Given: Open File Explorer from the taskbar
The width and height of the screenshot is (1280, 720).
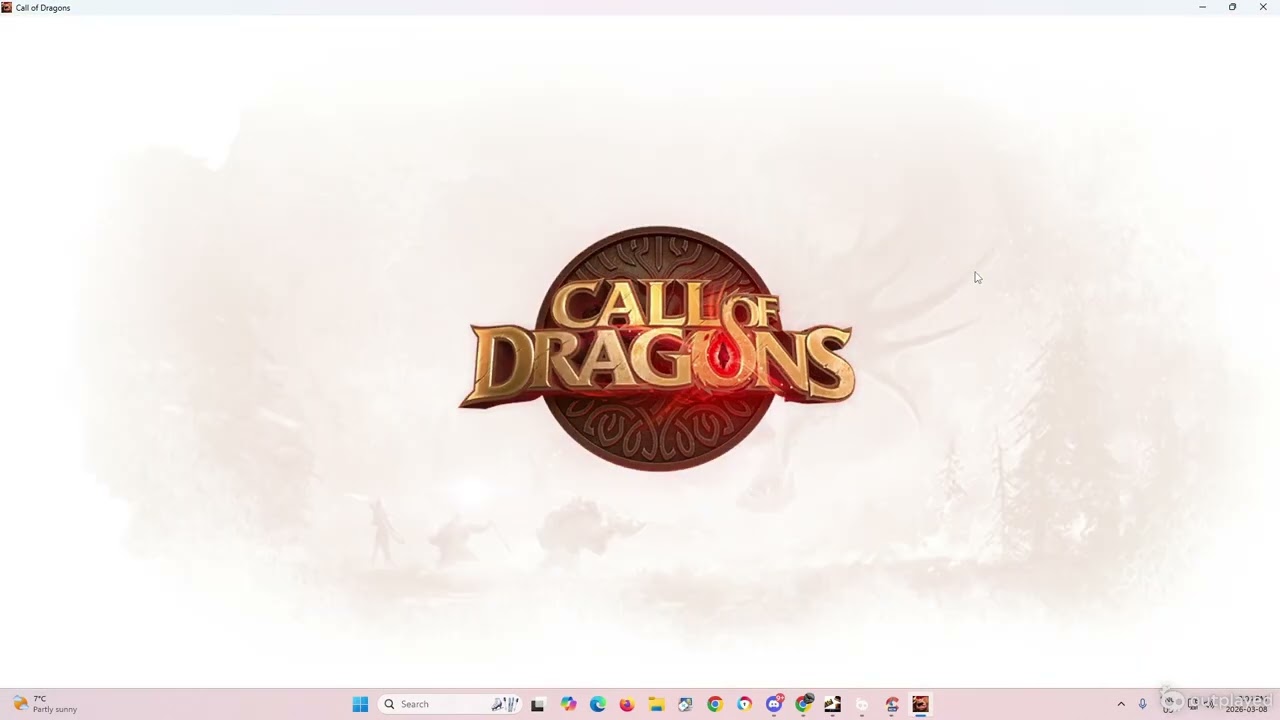Looking at the screenshot, I should click(x=656, y=704).
